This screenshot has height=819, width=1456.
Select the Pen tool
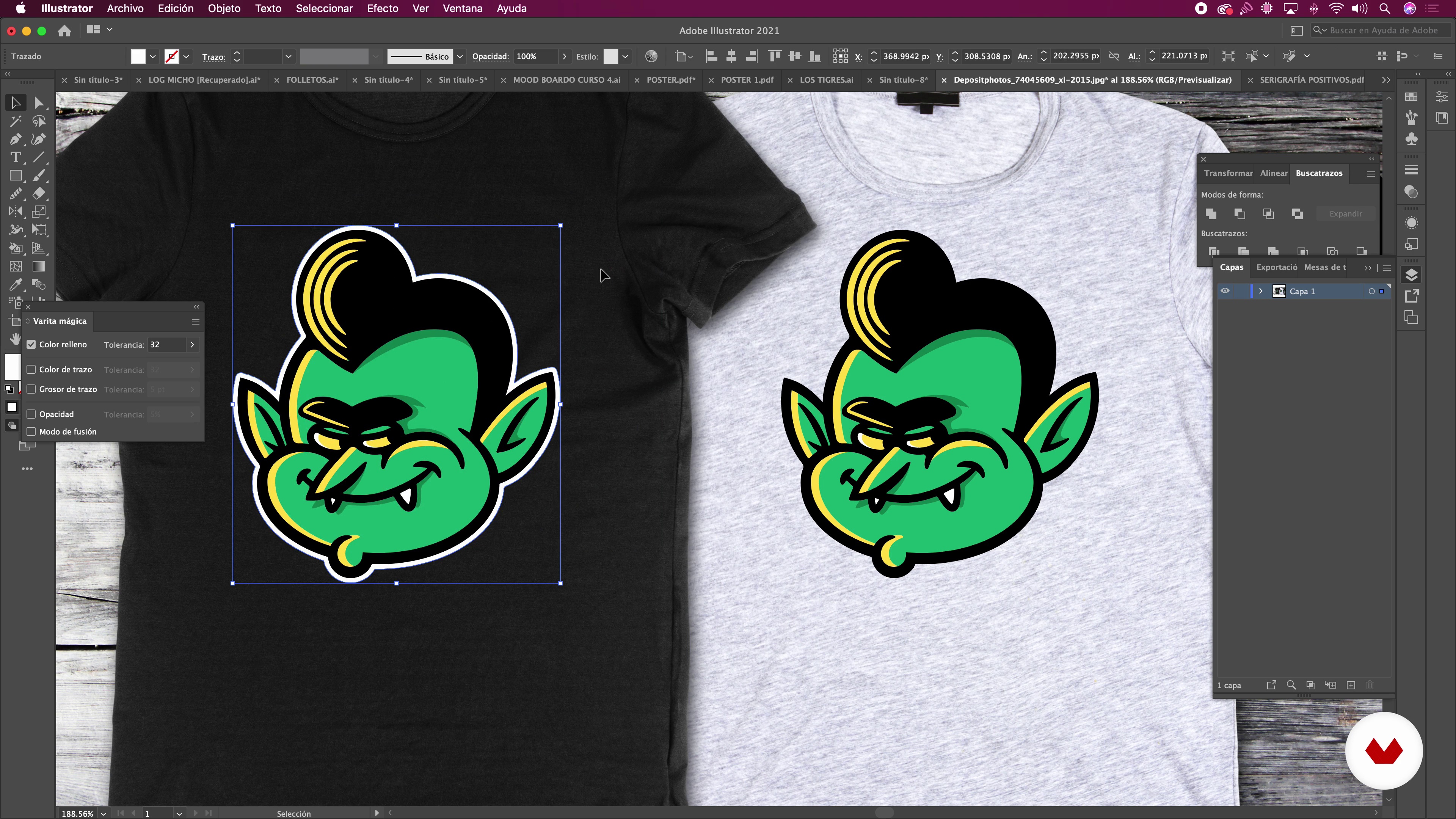click(15, 139)
